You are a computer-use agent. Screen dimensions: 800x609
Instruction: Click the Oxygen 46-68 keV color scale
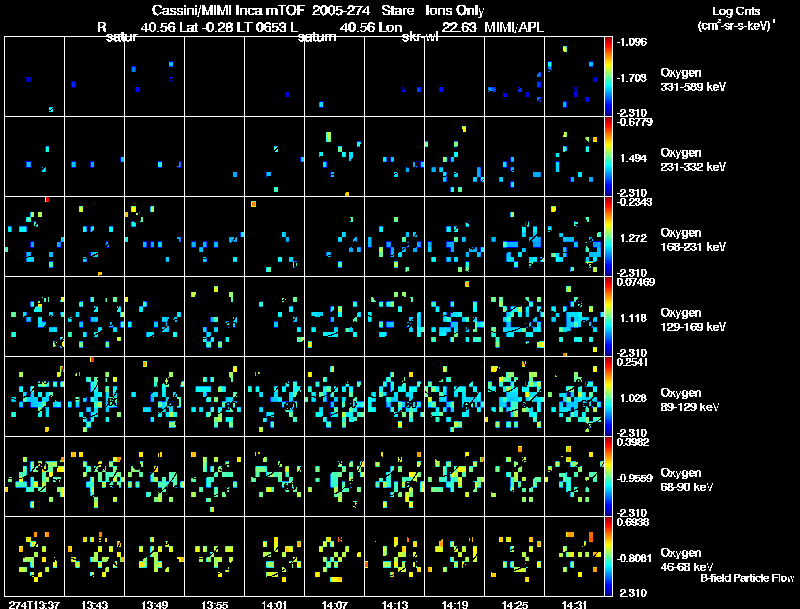(610, 556)
